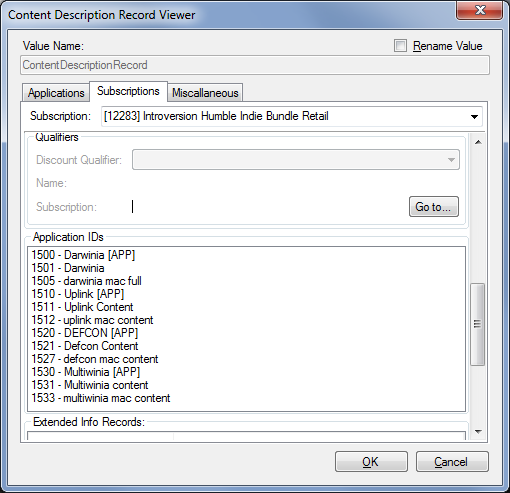Confirm with the OK button

[371, 462]
